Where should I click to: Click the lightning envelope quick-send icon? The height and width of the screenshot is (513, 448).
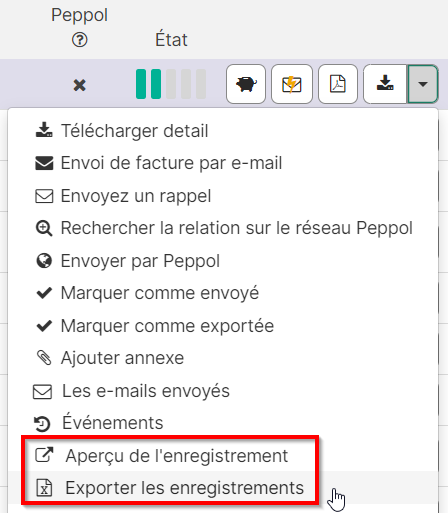pos(292,84)
